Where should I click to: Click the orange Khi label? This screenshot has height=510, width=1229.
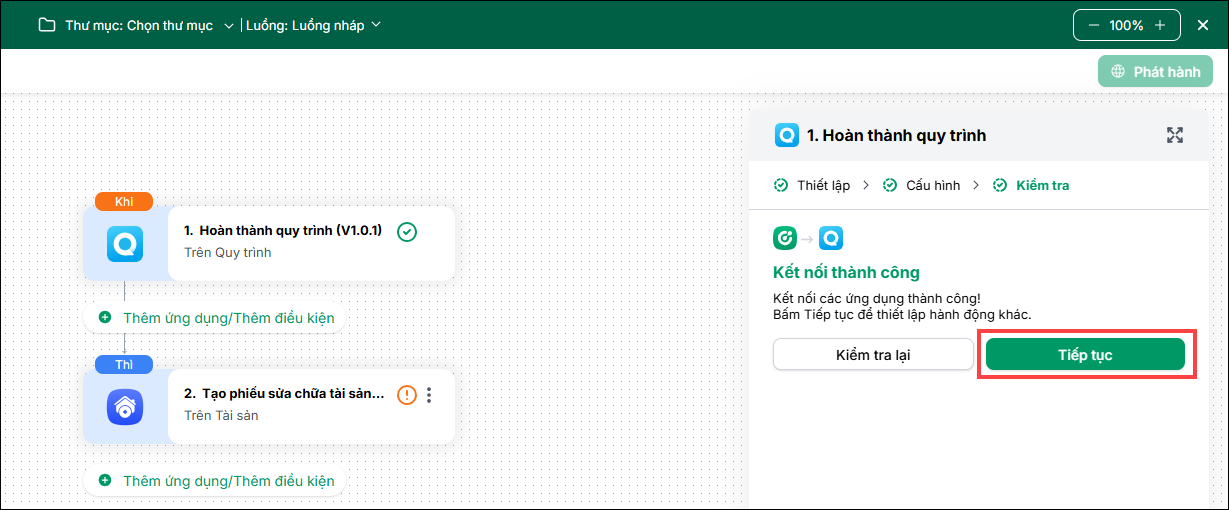point(124,202)
